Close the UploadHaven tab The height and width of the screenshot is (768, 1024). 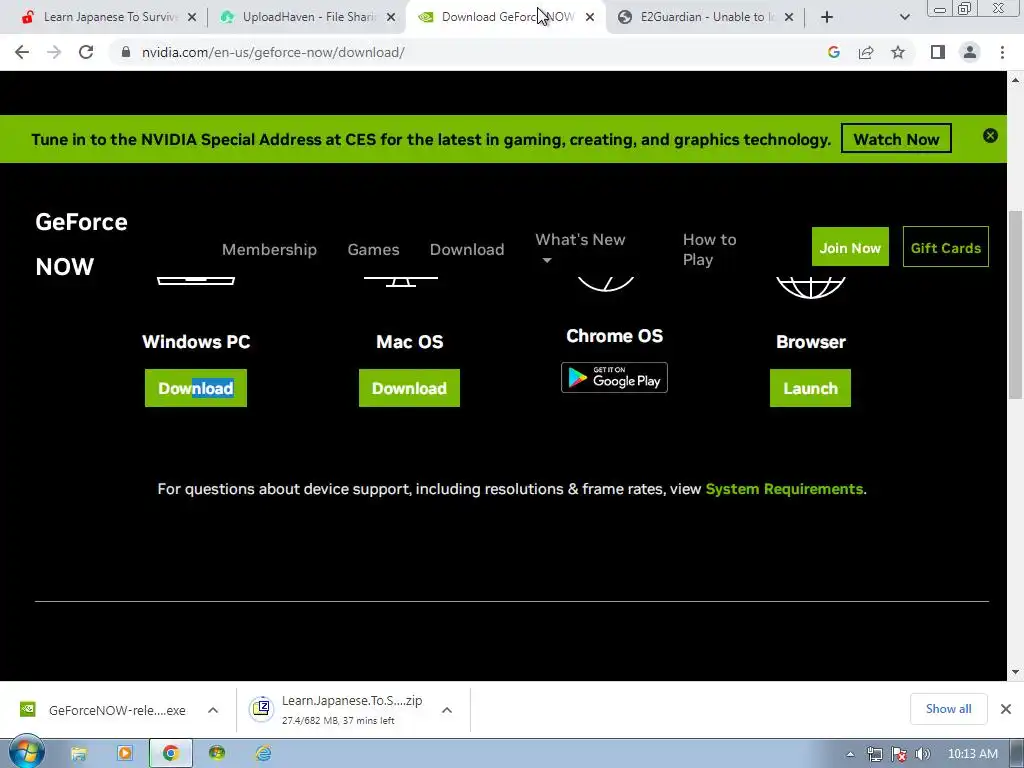(x=391, y=17)
